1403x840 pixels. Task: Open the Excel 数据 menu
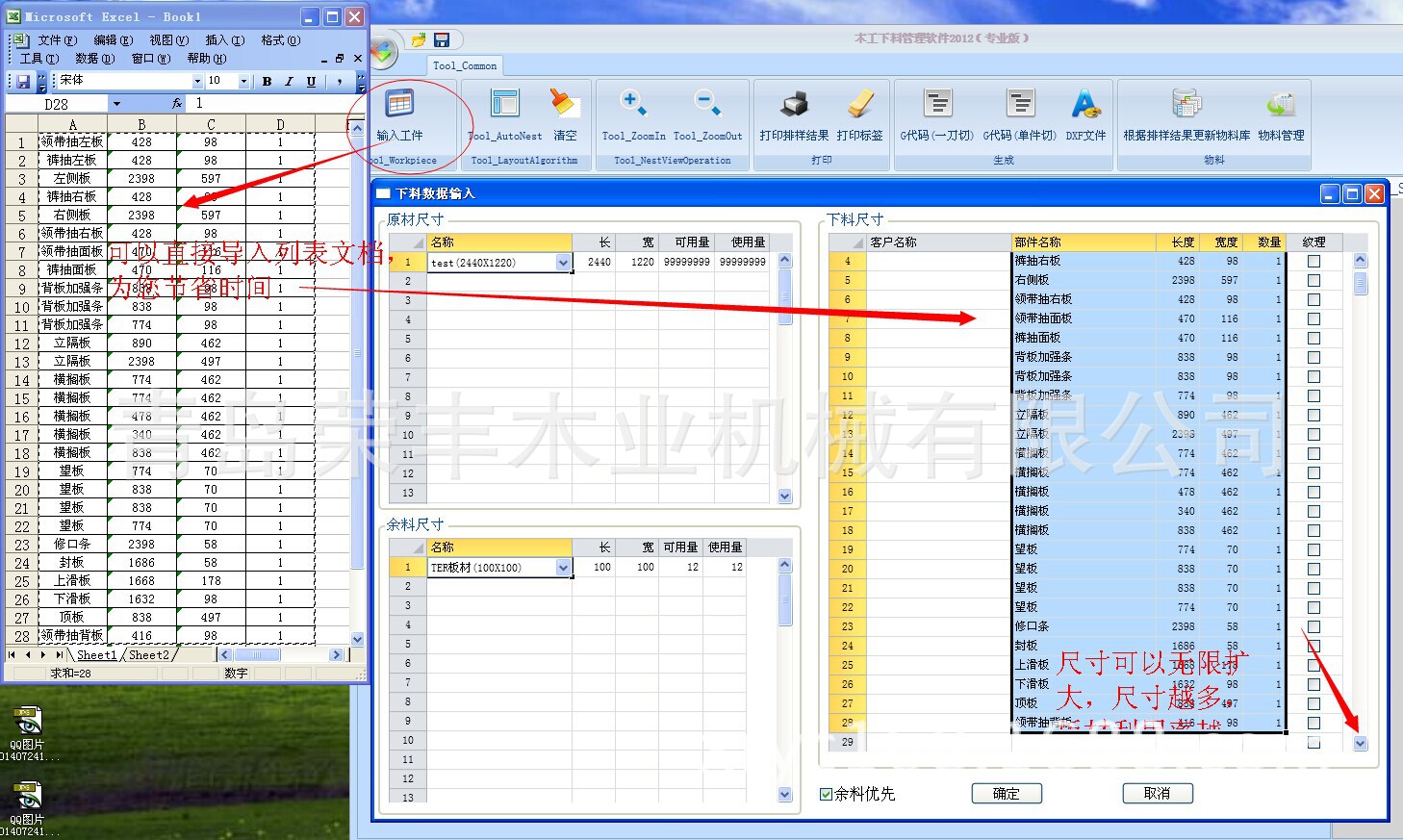pyautogui.click(x=94, y=59)
